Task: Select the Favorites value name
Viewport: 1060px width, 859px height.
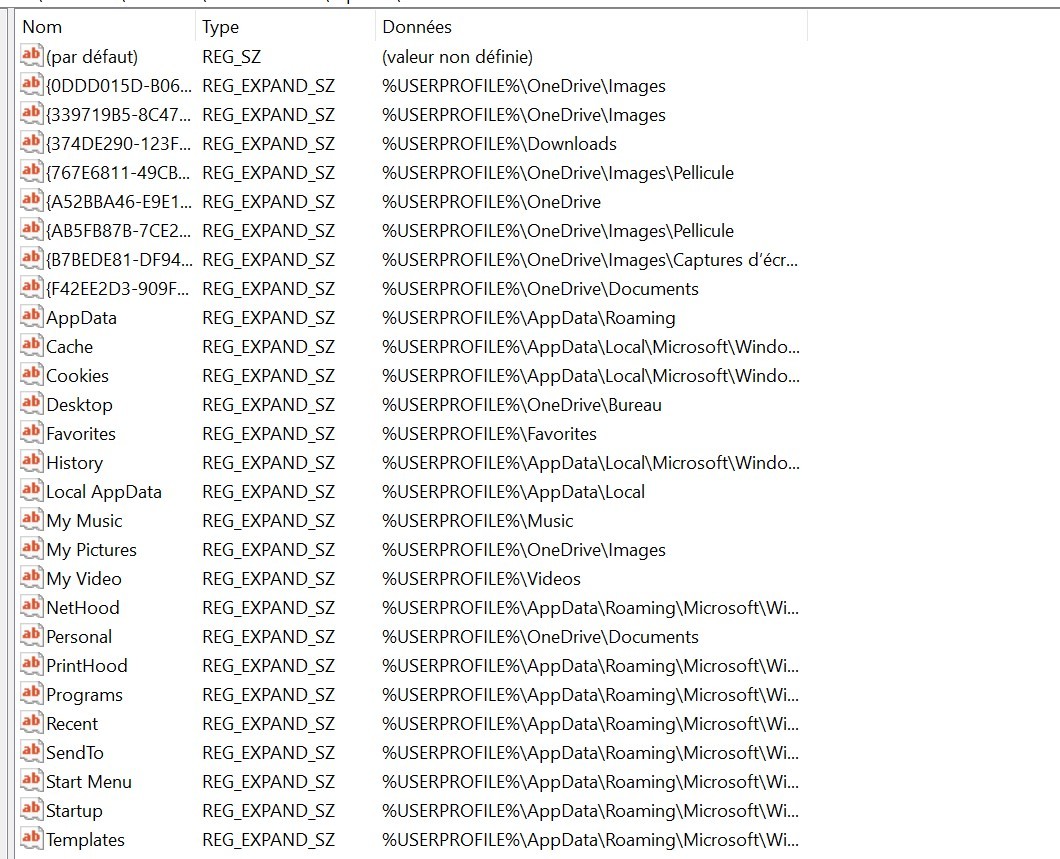Action: pos(81,434)
